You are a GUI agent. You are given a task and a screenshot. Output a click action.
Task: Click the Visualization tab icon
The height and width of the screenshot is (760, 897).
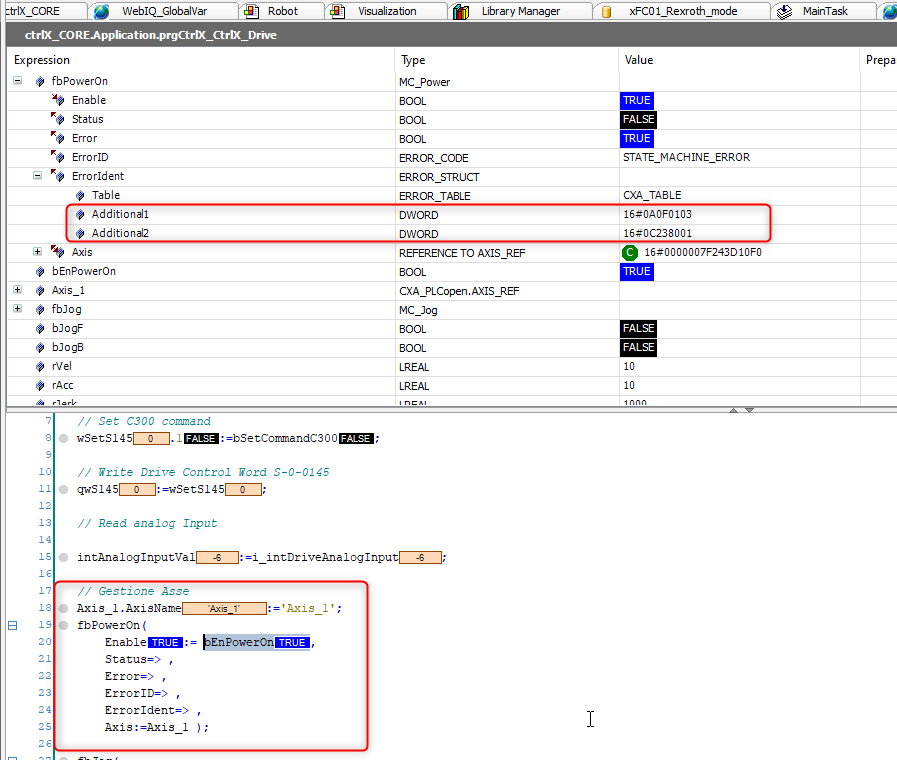[337, 12]
